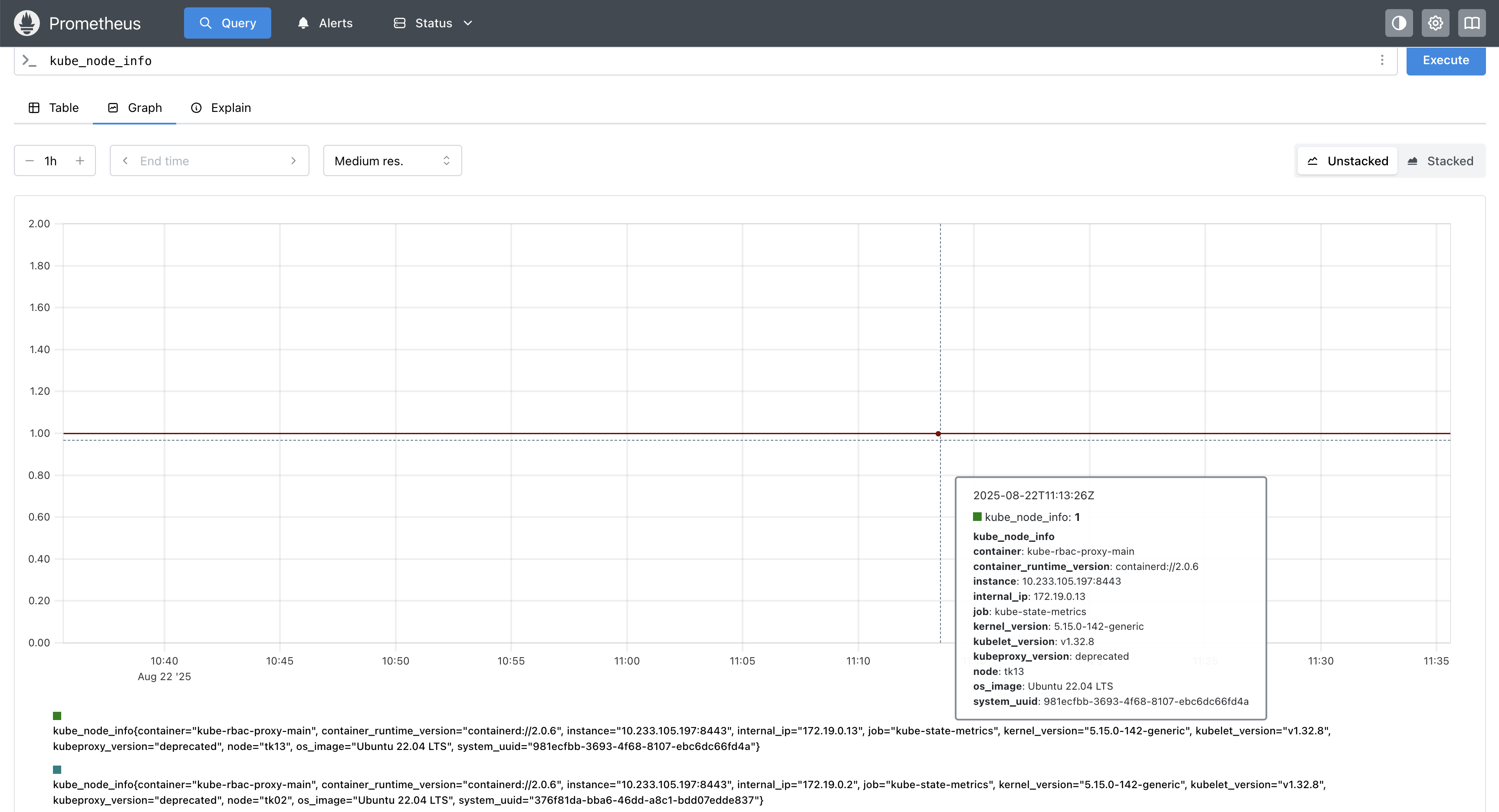Toggle the light/dark theme icon
The height and width of the screenshot is (812, 1499).
coord(1398,23)
